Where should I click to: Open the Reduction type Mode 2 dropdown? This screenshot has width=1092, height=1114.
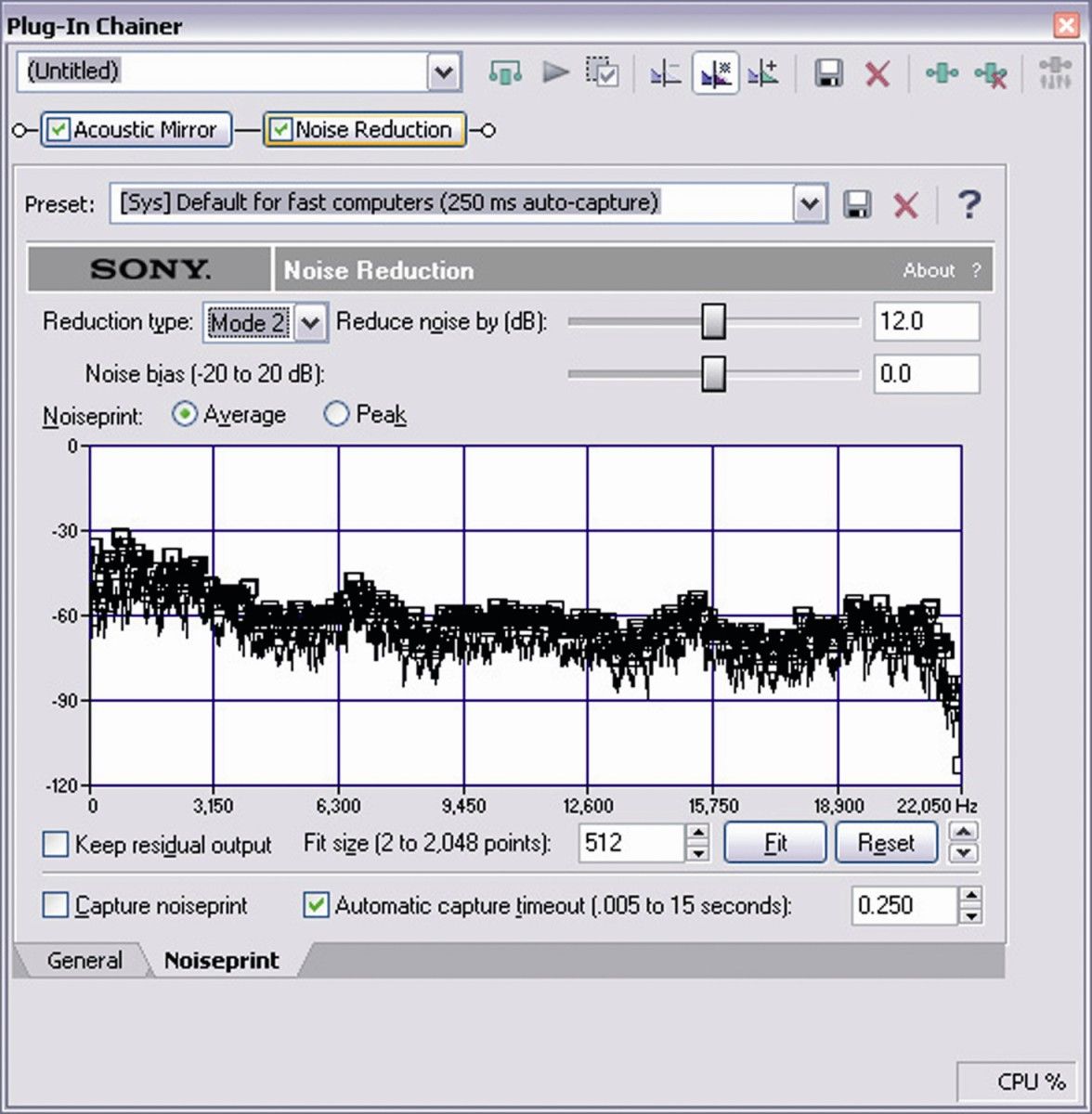point(311,322)
